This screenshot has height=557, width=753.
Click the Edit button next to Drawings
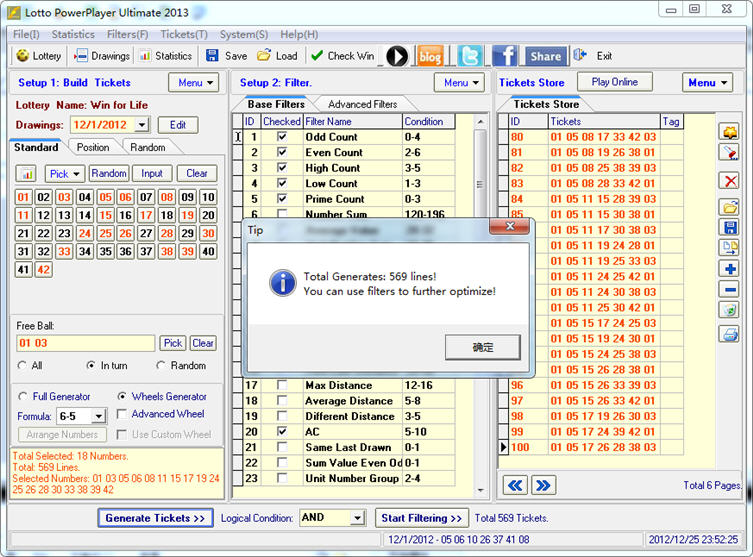178,125
